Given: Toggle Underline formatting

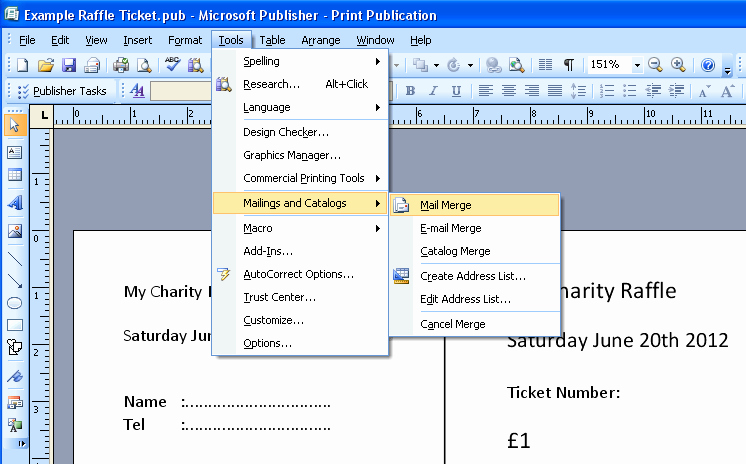Looking at the screenshot, I should 456,90.
